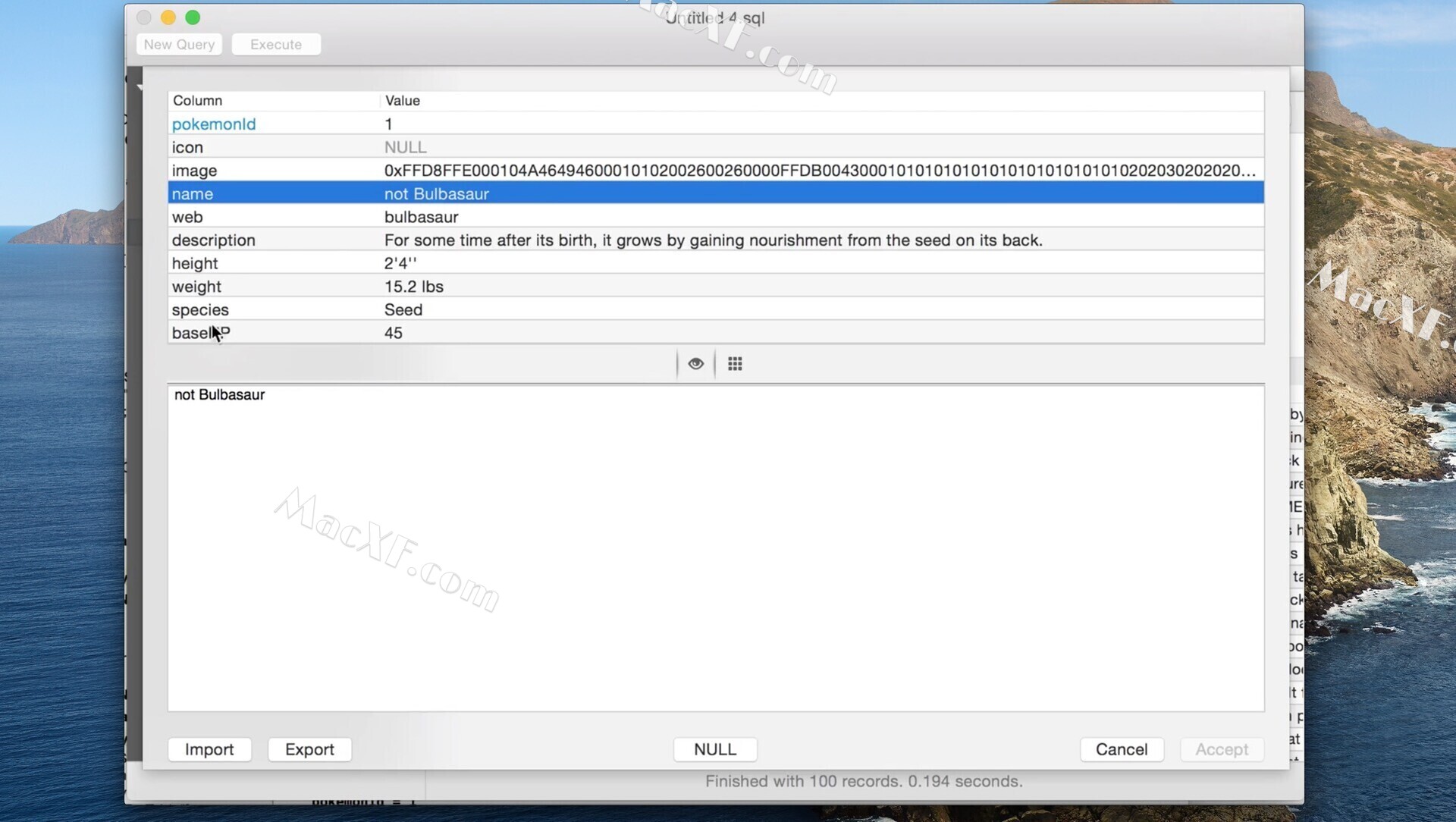Viewport: 1456px width, 822px height.
Task: Select name column row
Action: point(714,194)
